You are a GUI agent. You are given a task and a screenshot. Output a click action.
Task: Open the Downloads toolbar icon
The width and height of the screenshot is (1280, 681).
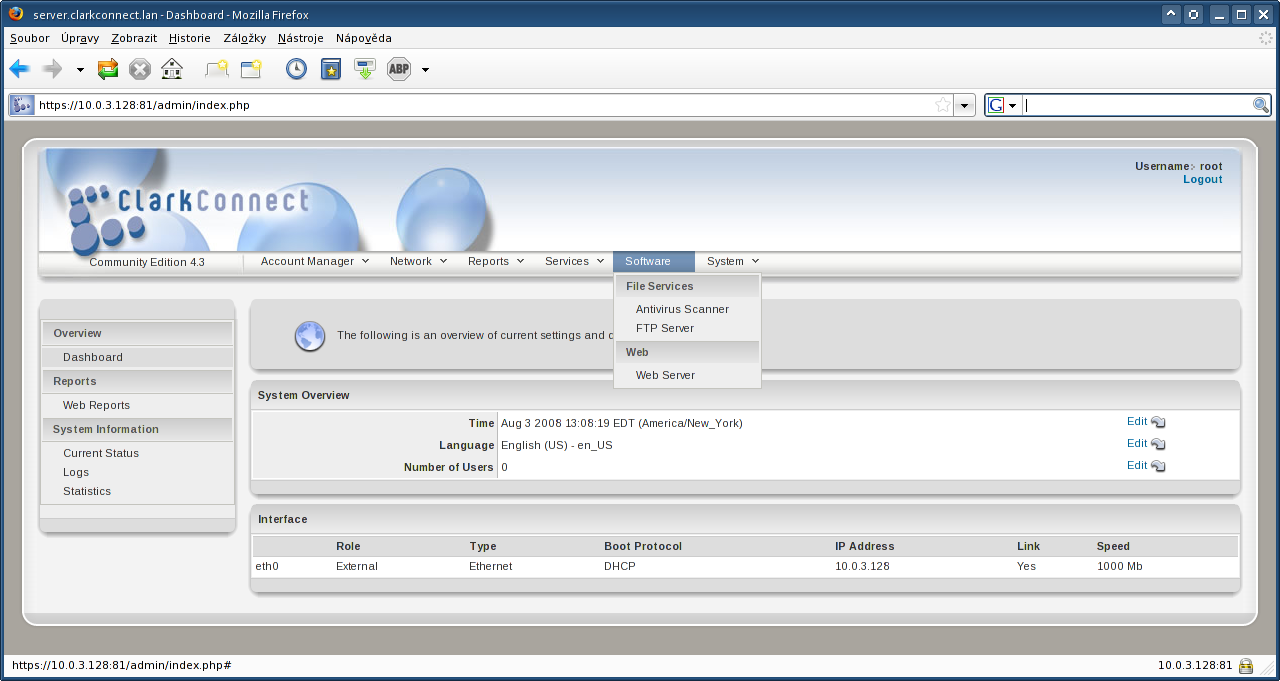[x=365, y=69]
